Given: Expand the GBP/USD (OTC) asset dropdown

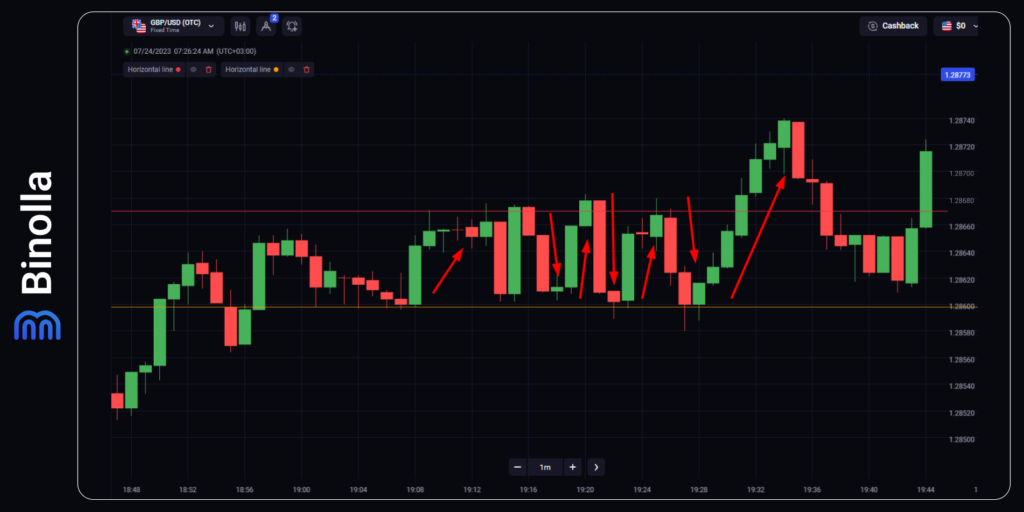Looking at the screenshot, I should tap(210, 26).
